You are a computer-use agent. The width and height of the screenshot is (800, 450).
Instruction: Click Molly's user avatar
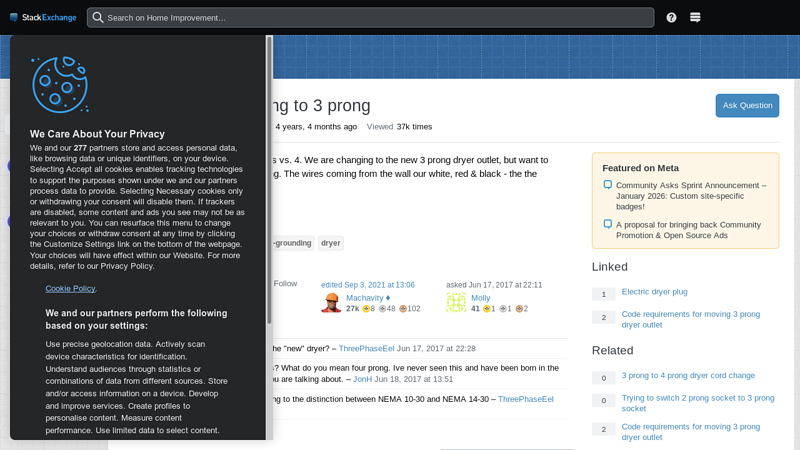tap(456, 303)
